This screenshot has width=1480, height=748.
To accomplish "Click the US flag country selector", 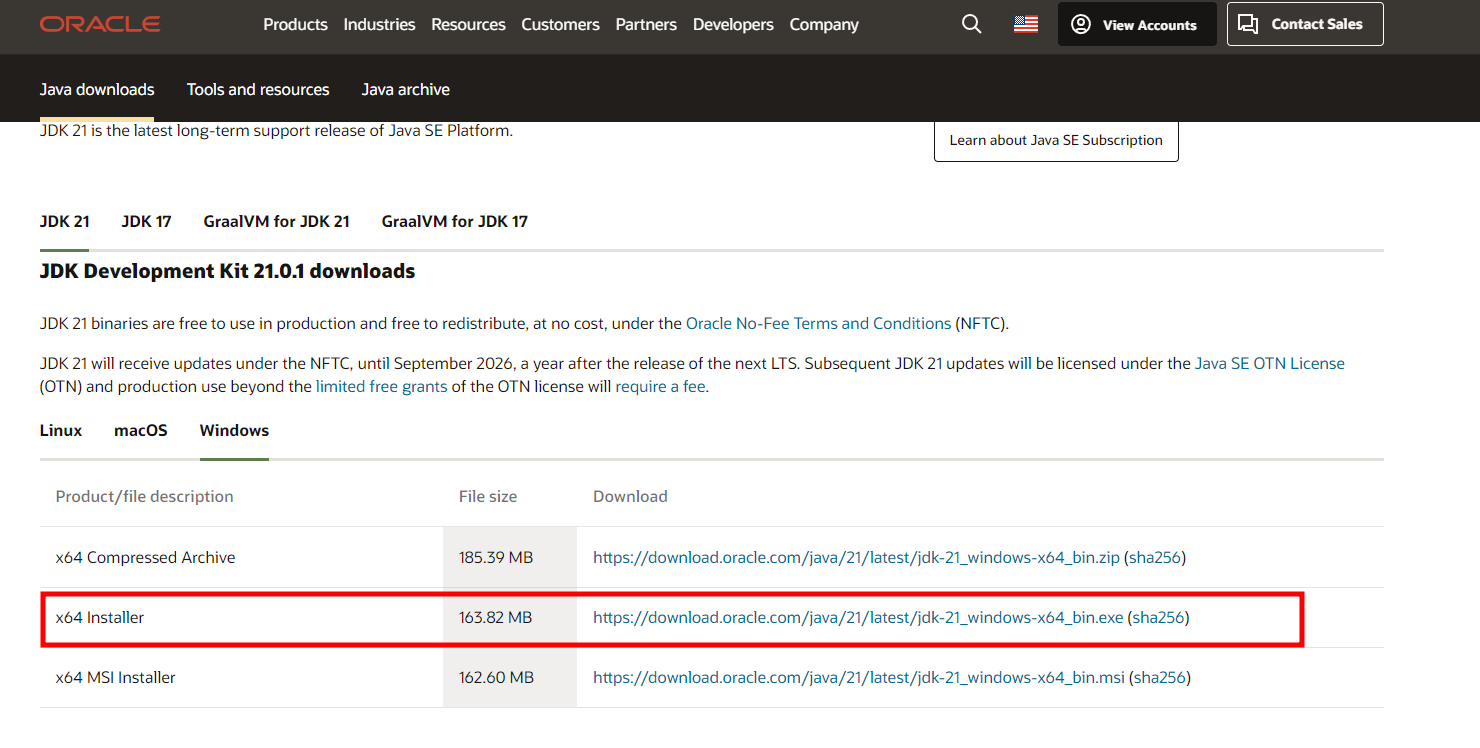I will click(1026, 24).
